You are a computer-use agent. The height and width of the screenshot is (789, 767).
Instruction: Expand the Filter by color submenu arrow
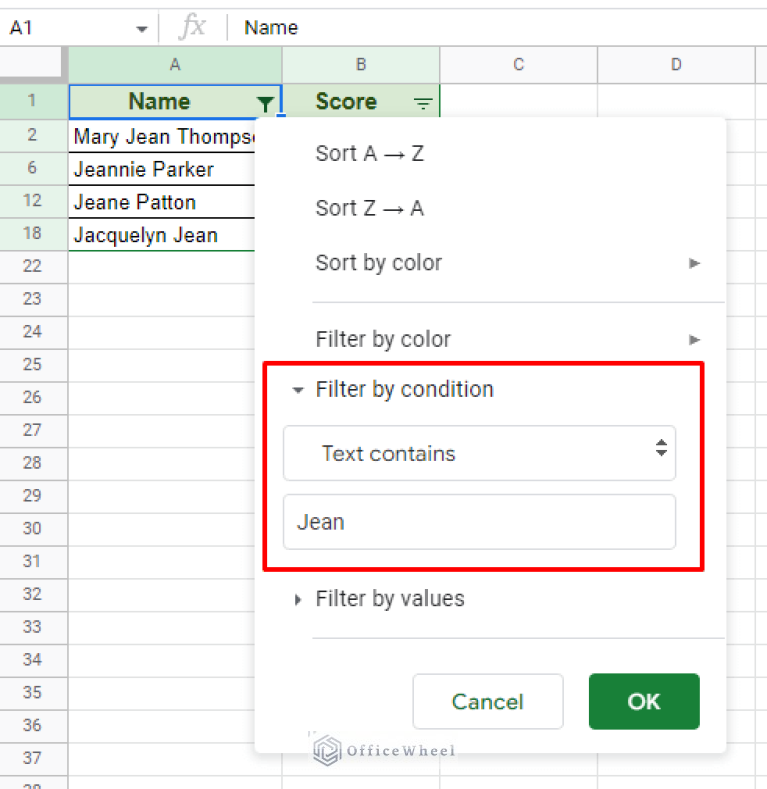point(694,339)
